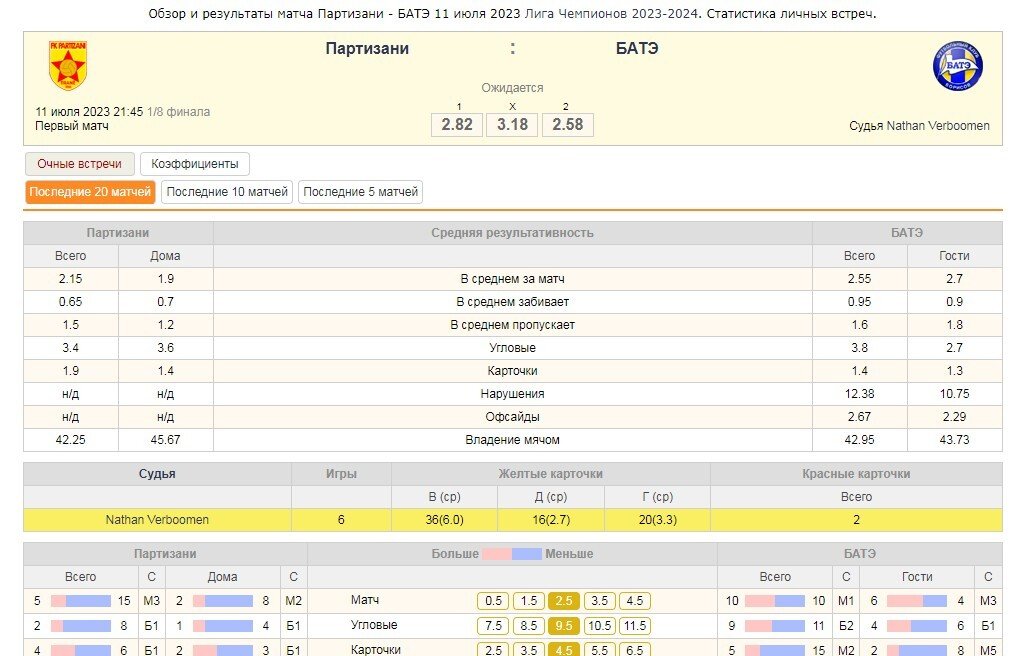Open the Очные встречи tab
This screenshot has height=656, width=1035.
pos(79,164)
